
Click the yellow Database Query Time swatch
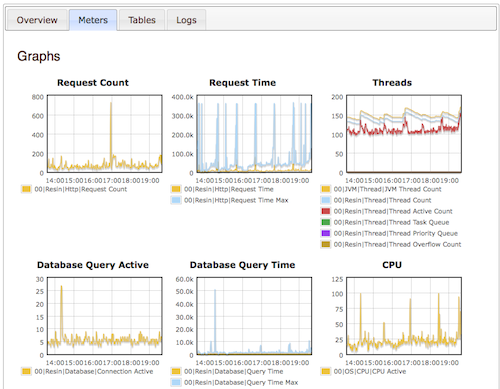click(x=176, y=371)
